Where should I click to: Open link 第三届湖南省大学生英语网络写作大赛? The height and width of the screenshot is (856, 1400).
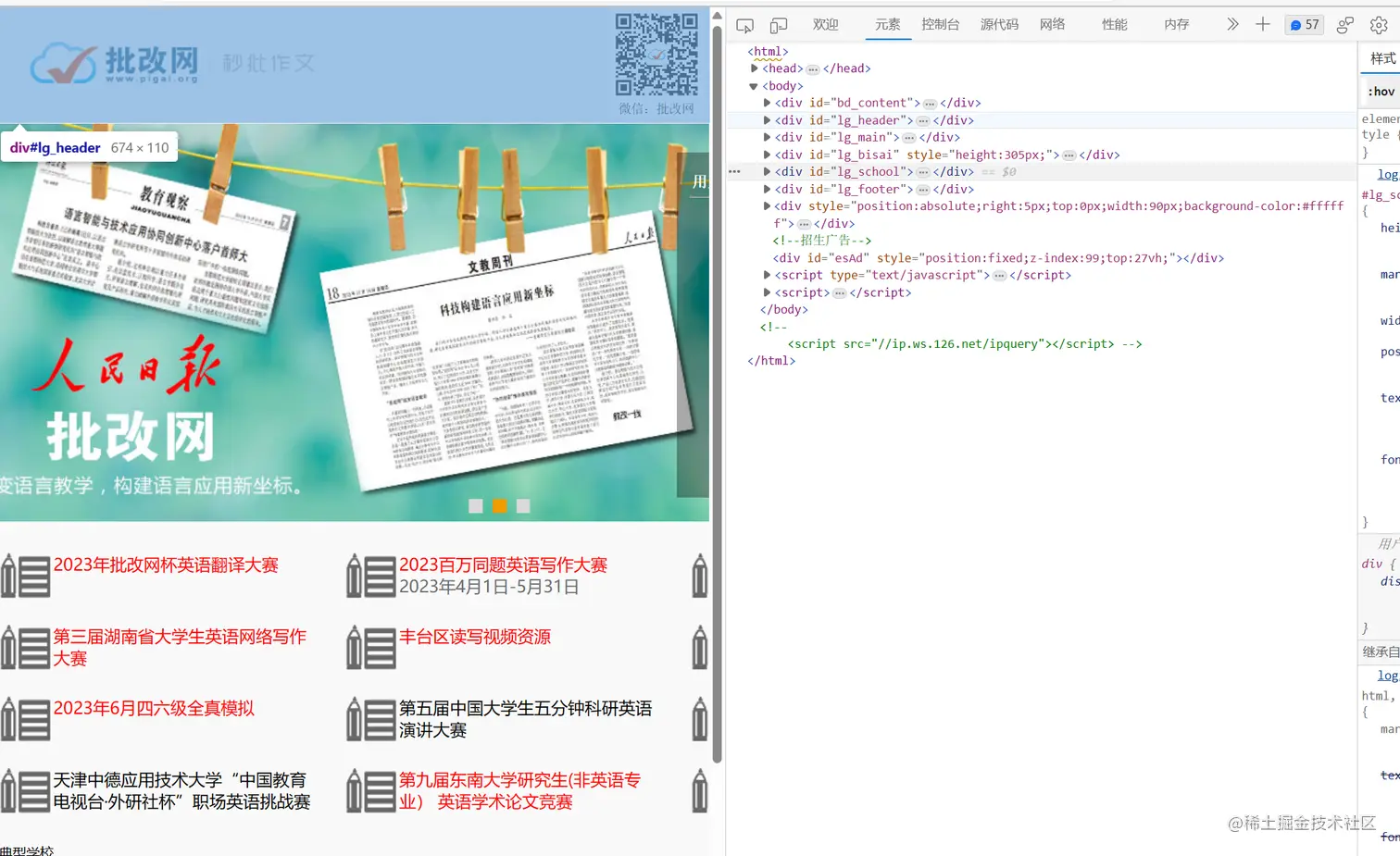click(x=180, y=648)
